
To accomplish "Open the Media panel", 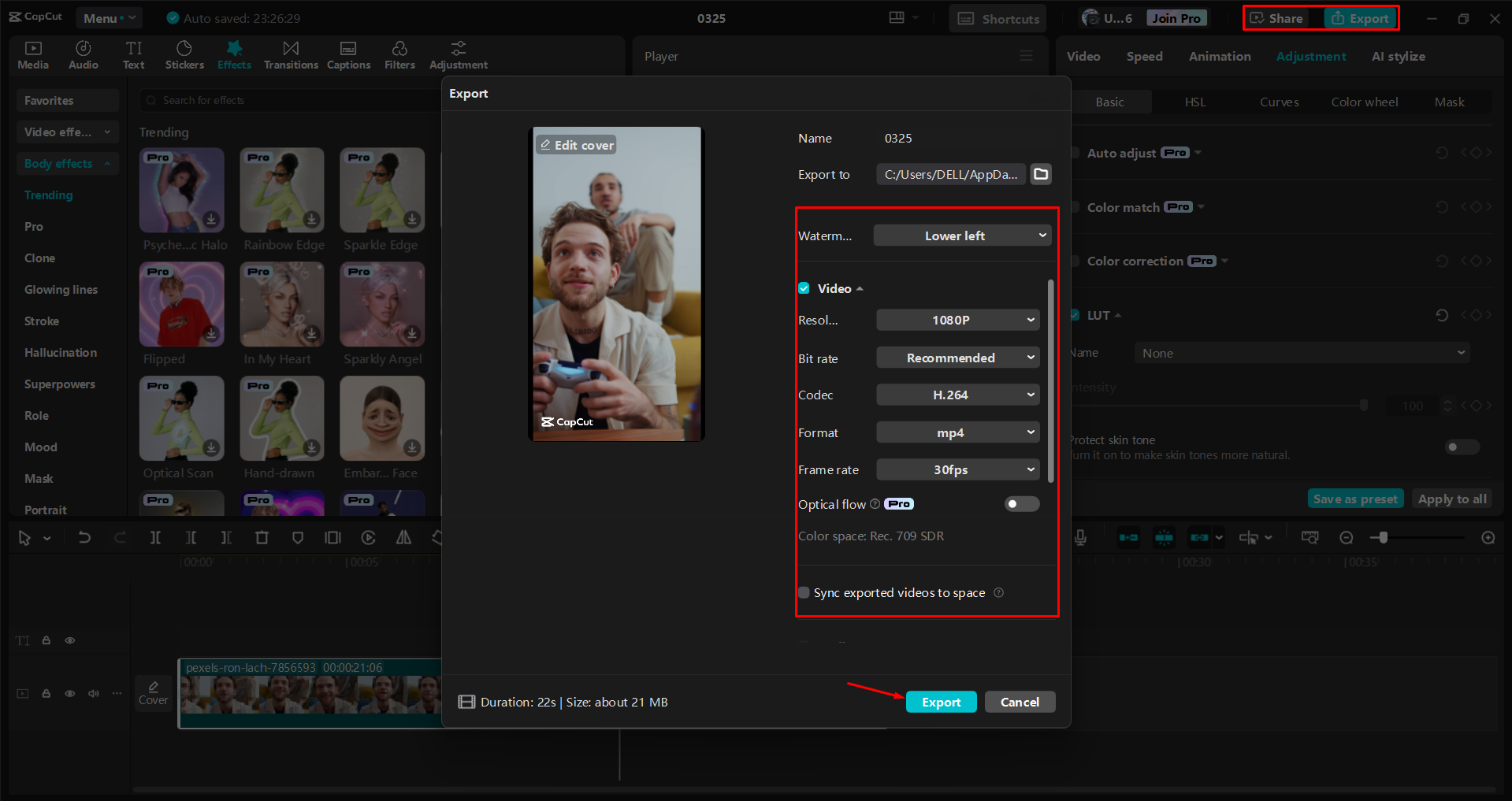I will pyautogui.click(x=32, y=54).
